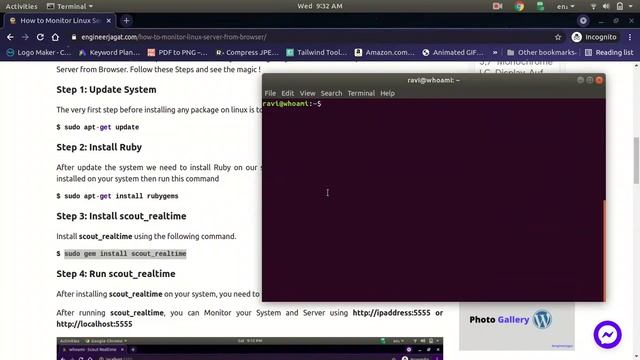Open the Compress JPEG bookmark
Screen dimensions: 640x360
tap(247, 52)
